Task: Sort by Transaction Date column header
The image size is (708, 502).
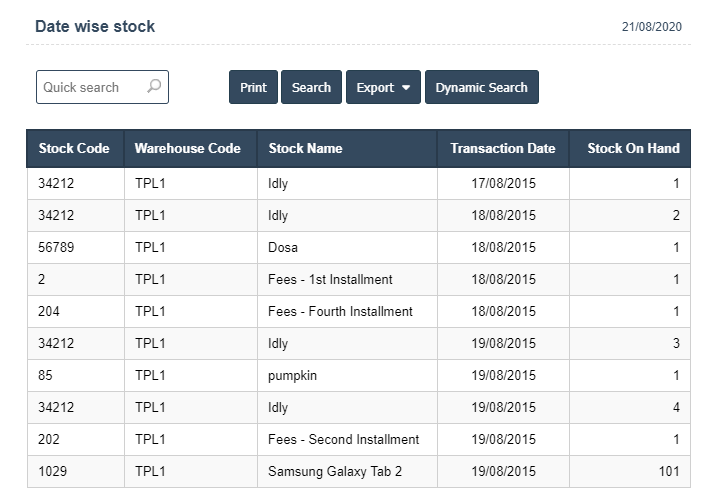Action: (502, 148)
